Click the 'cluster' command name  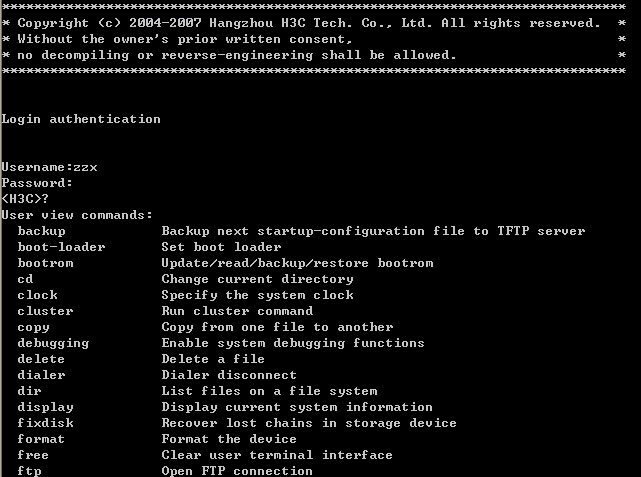pos(45,311)
